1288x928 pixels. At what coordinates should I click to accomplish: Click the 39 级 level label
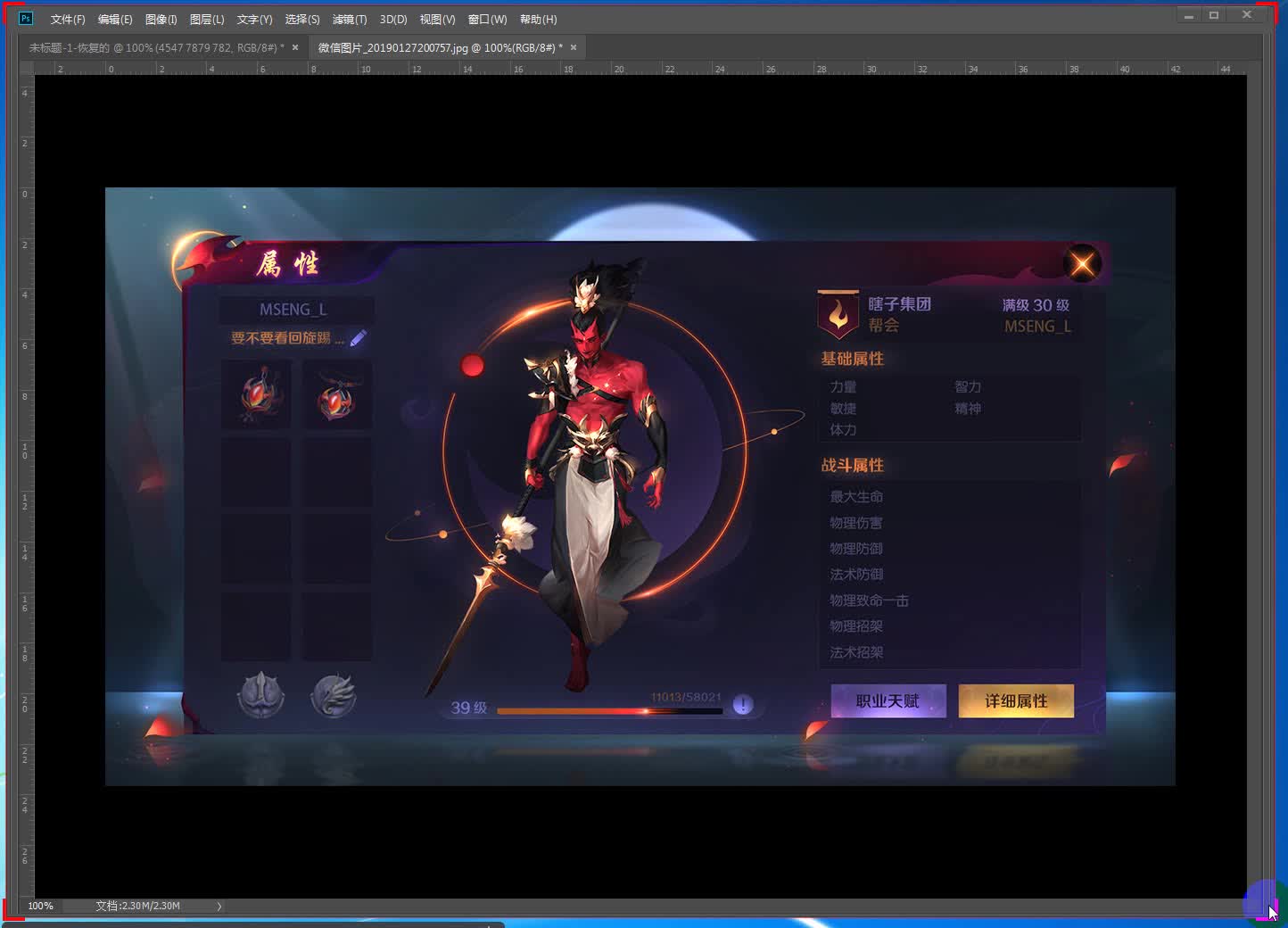coord(469,708)
